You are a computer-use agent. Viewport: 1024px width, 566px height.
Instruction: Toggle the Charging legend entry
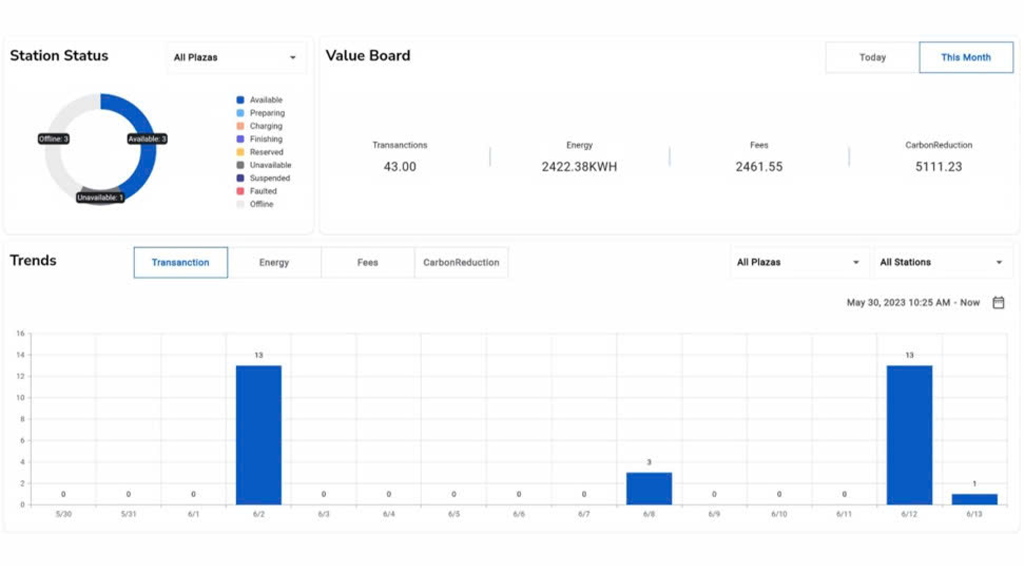click(x=265, y=126)
